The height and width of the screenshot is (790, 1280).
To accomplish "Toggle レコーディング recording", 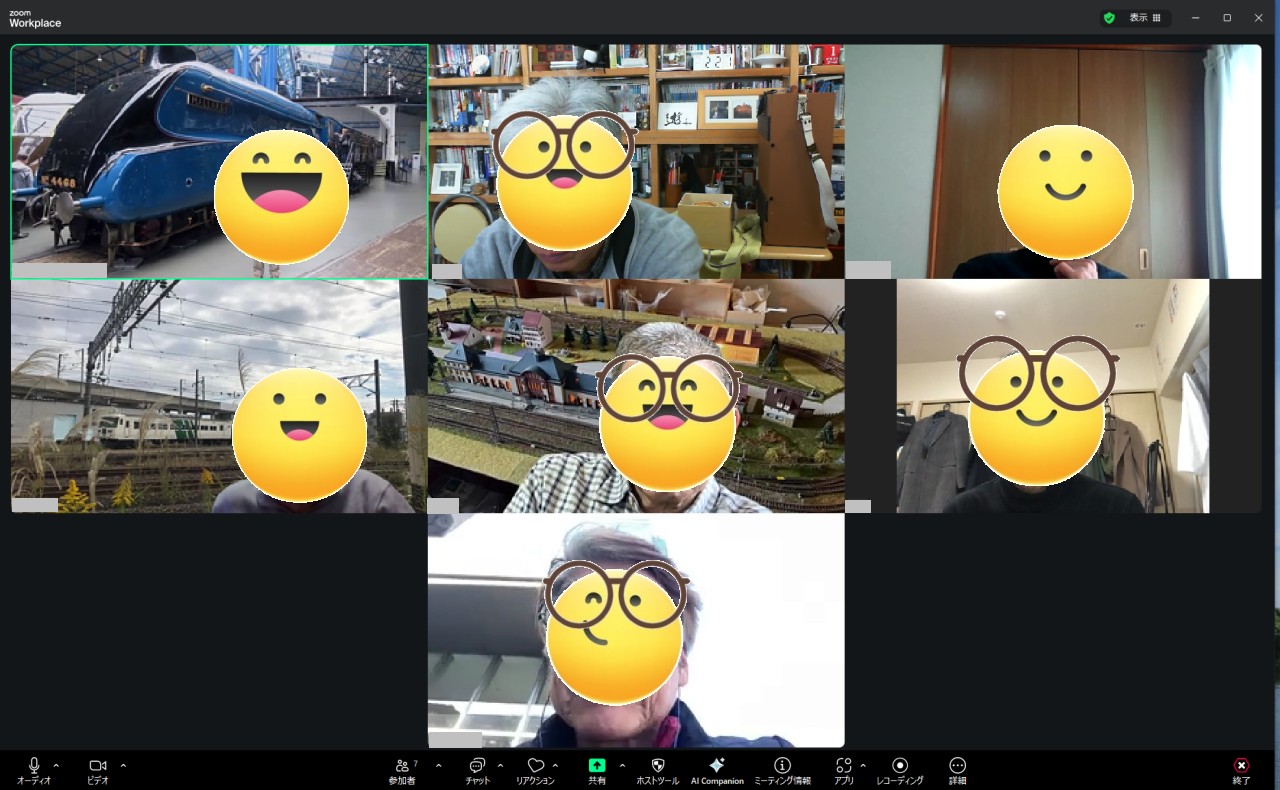I will tap(899, 766).
